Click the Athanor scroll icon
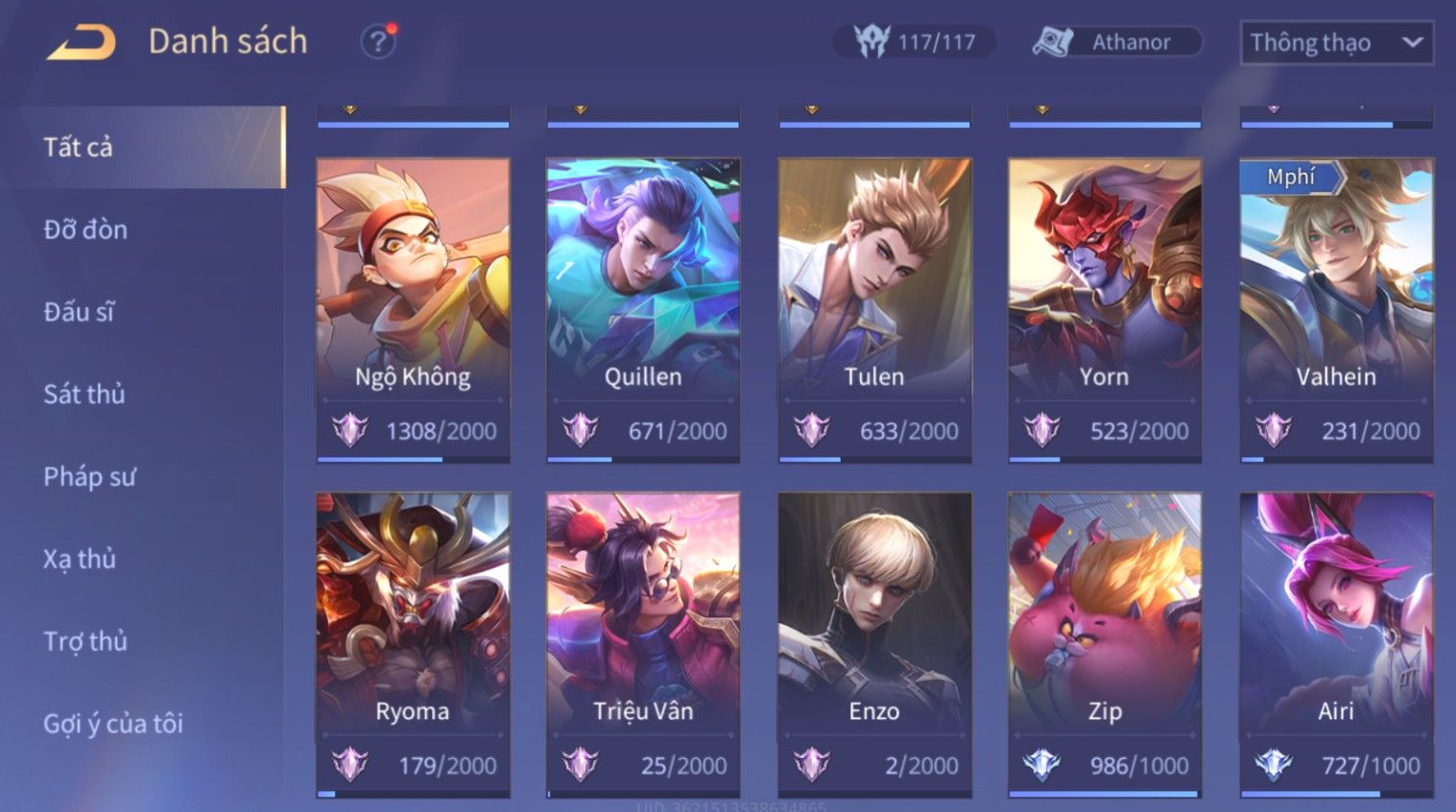The height and width of the screenshot is (812, 1456). [x=1052, y=42]
